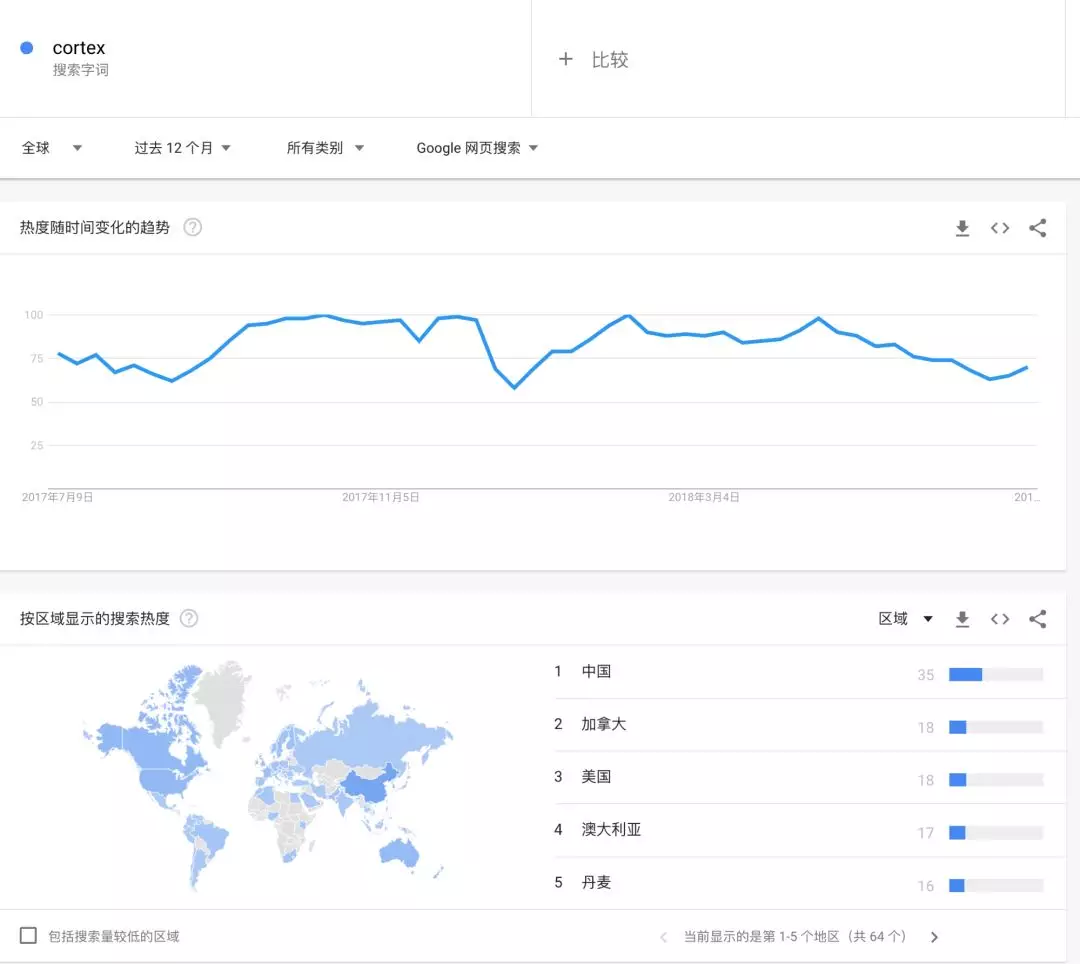Open the 区域 granularity dropdown
1080x964 pixels.
point(906,618)
